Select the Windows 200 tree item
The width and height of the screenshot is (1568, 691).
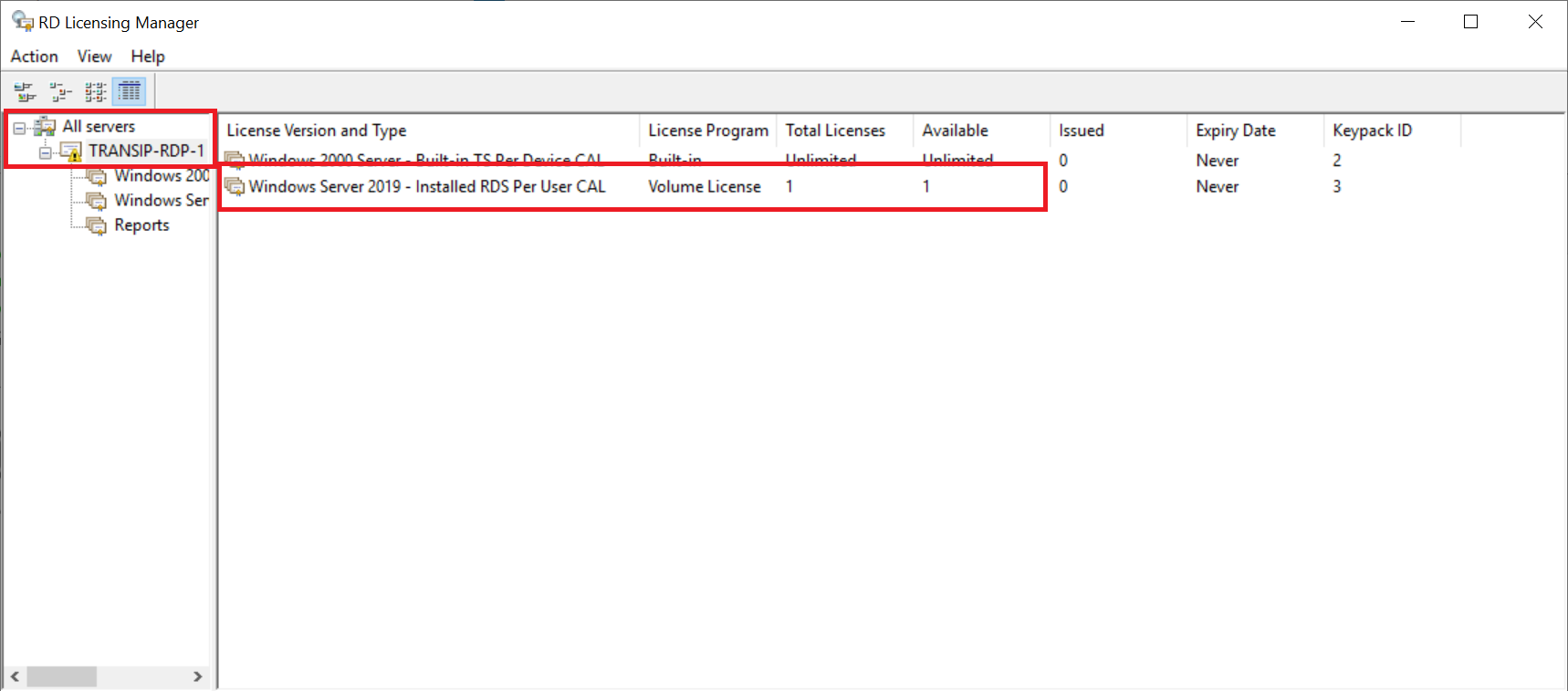[x=162, y=175]
